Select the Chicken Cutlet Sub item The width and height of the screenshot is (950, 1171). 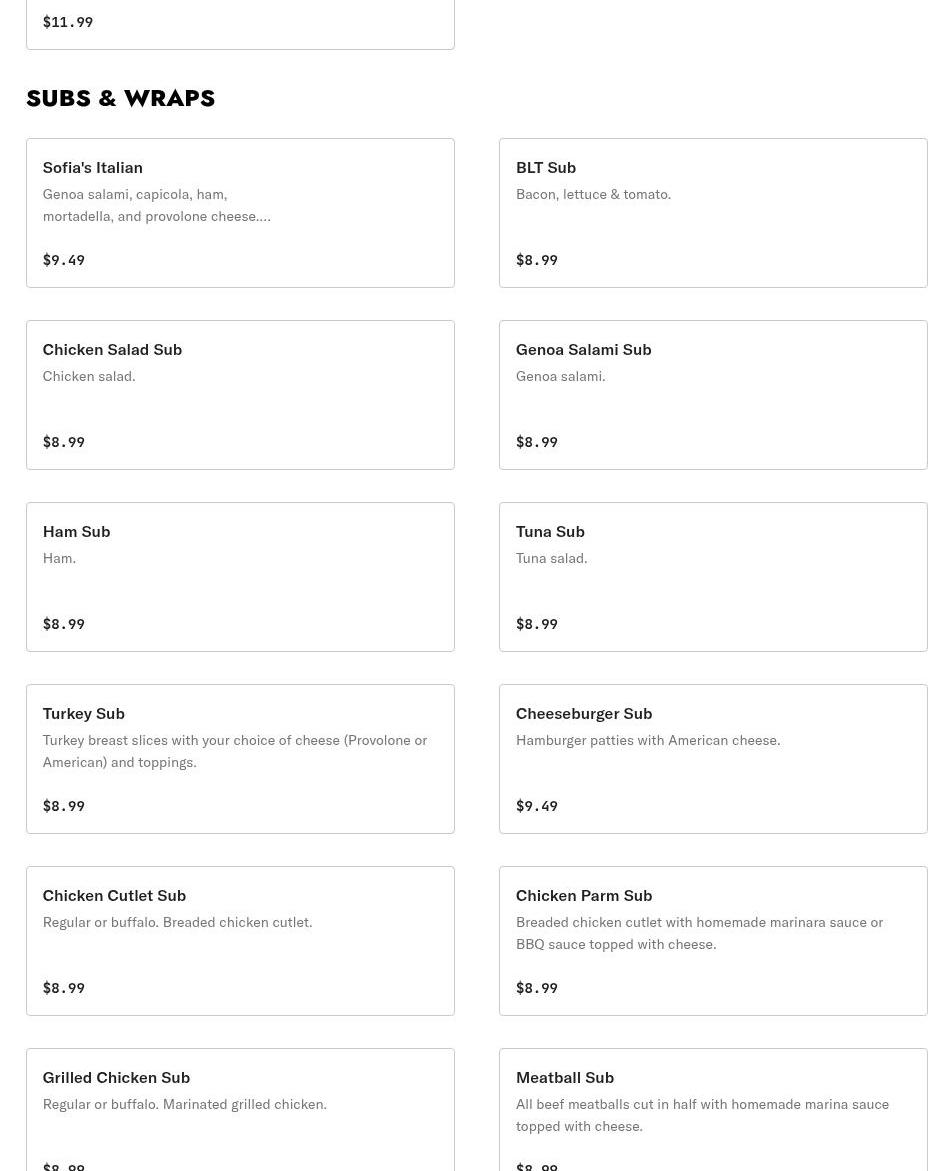240,940
